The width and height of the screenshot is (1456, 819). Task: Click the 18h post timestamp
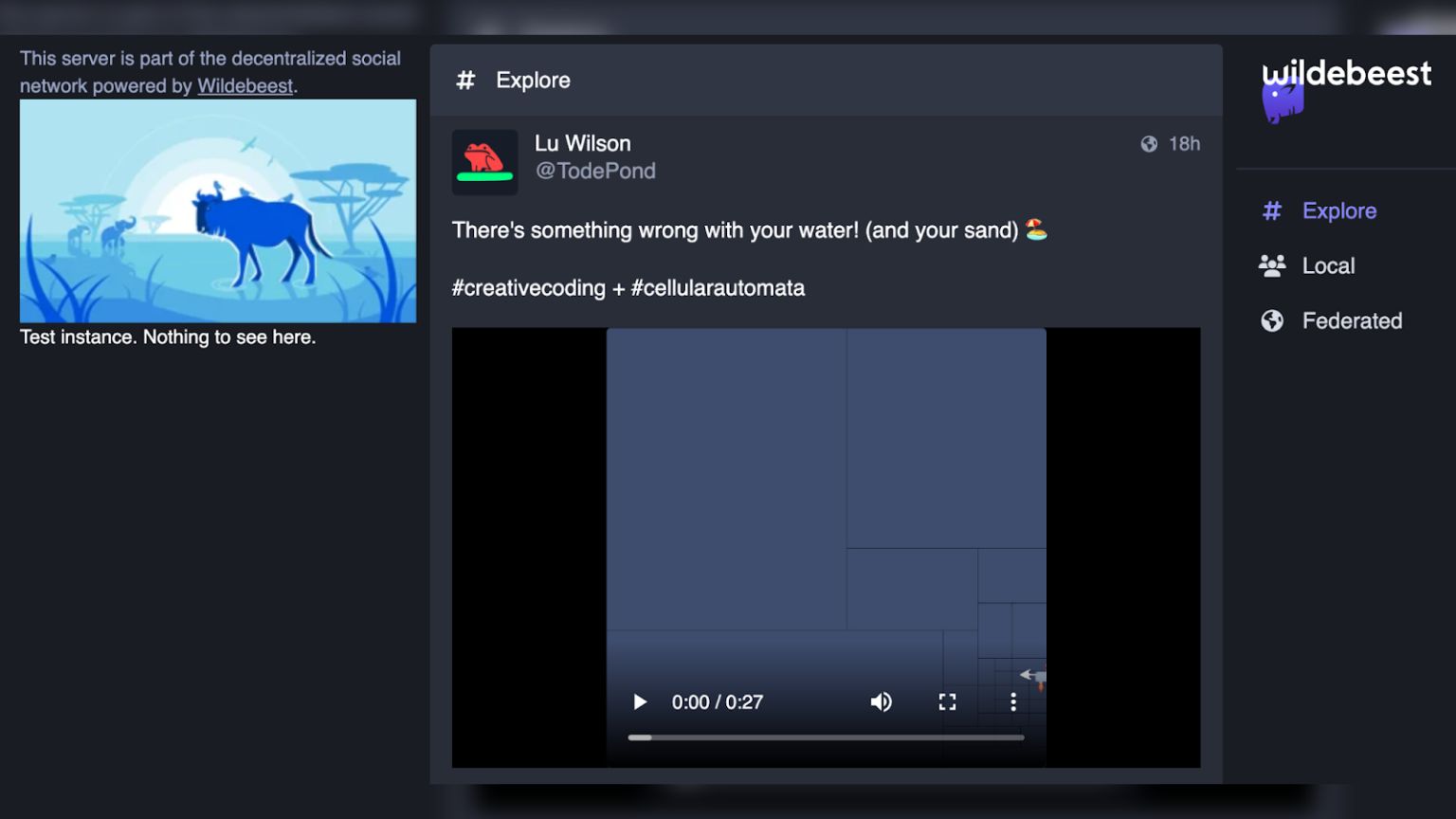point(1184,144)
